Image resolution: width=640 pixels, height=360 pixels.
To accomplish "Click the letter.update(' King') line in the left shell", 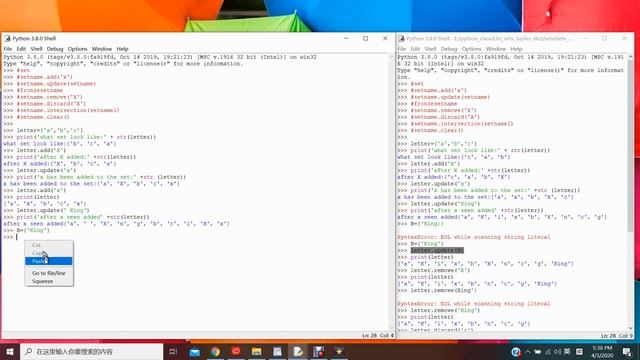I will click(x=53, y=210).
